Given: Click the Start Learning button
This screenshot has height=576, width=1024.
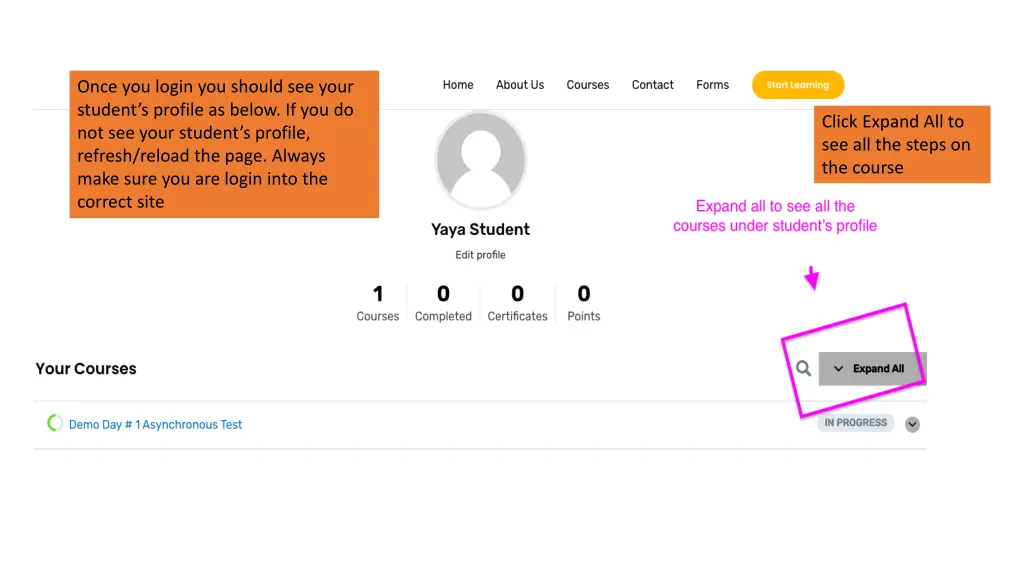Looking at the screenshot, I should point(797,85).
